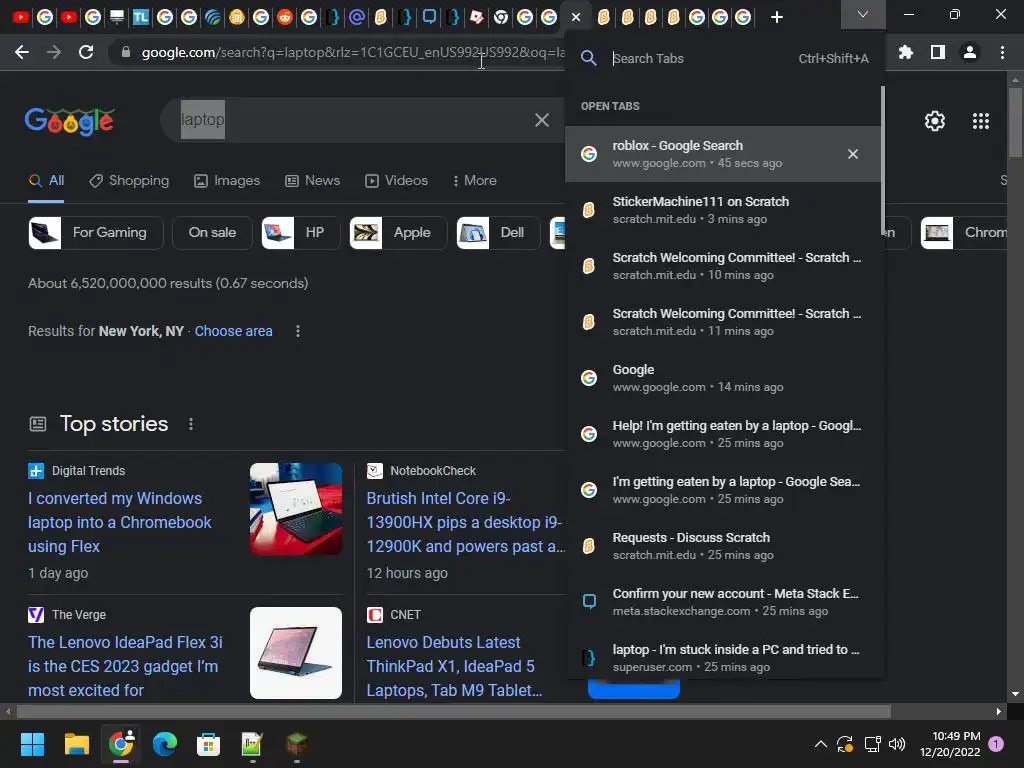Click the address bar URL
Viewport: 1024px width, 768px height.
pyautogui.click(x=353, y=52)
